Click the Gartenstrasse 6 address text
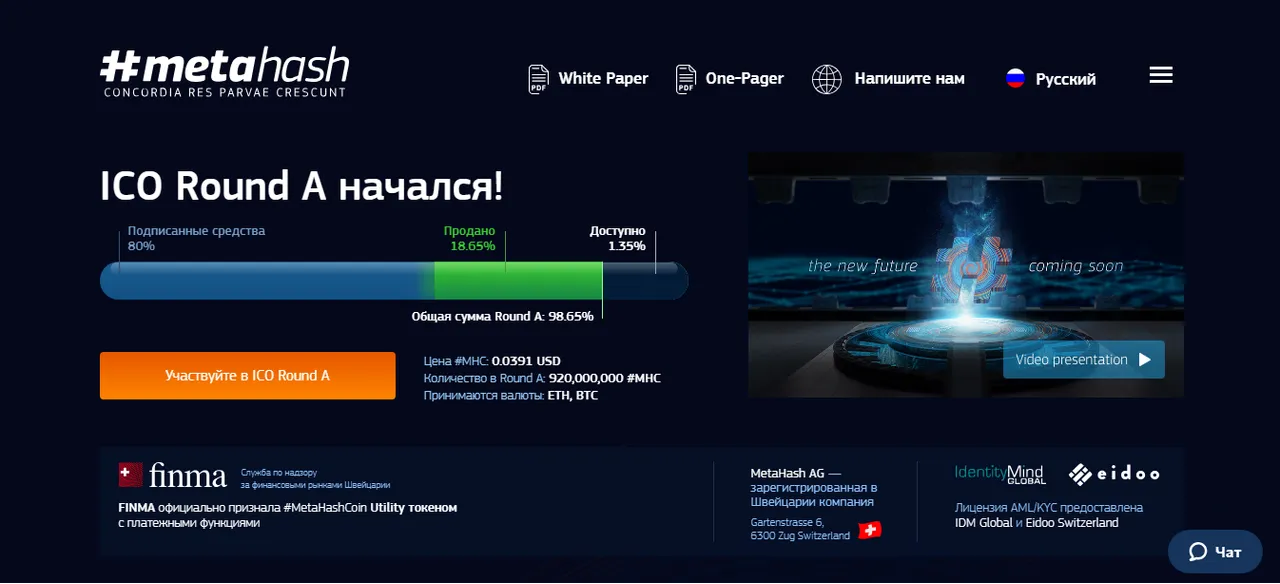The width and height of the screenshot is (1280, 584). pyautogui.click(x=800, y=529)
